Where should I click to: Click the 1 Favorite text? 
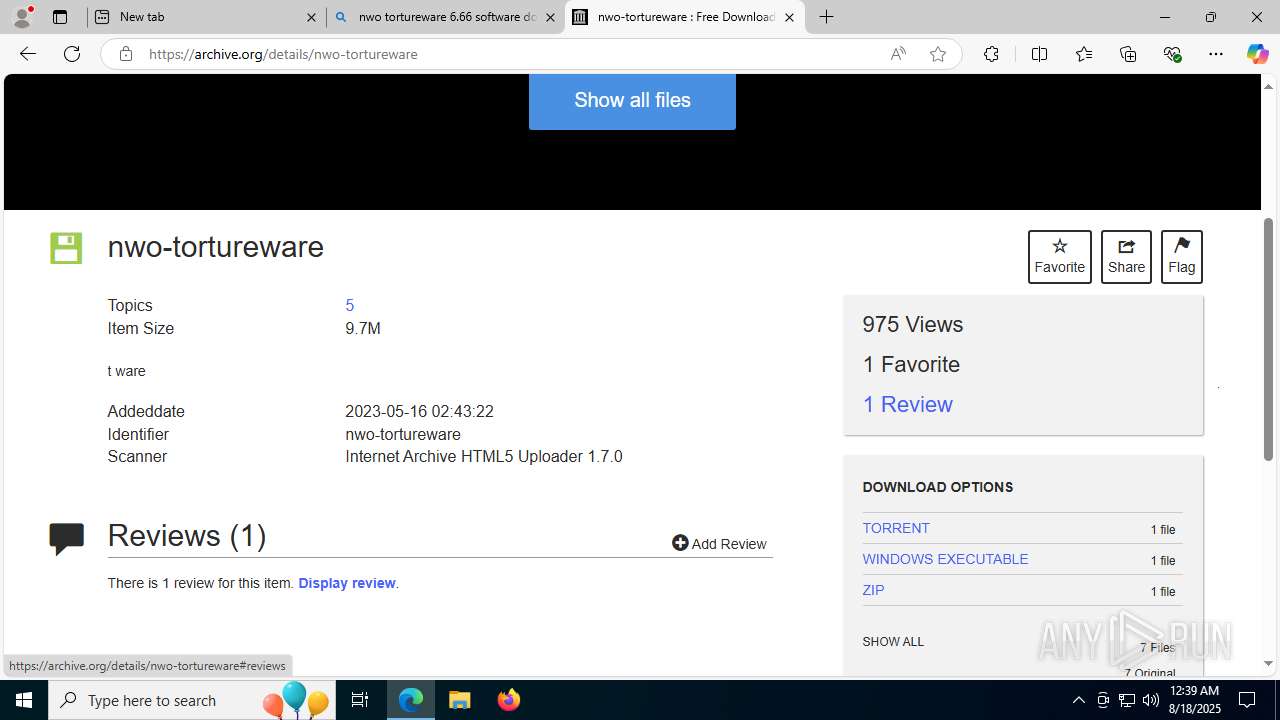click(x=911, y=364)
